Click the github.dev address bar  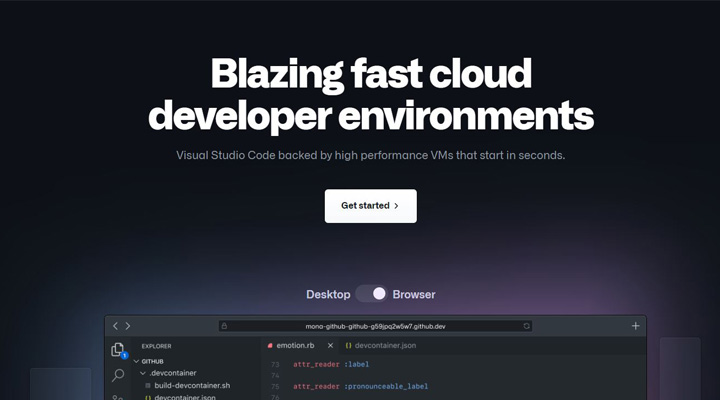point(375,326)
